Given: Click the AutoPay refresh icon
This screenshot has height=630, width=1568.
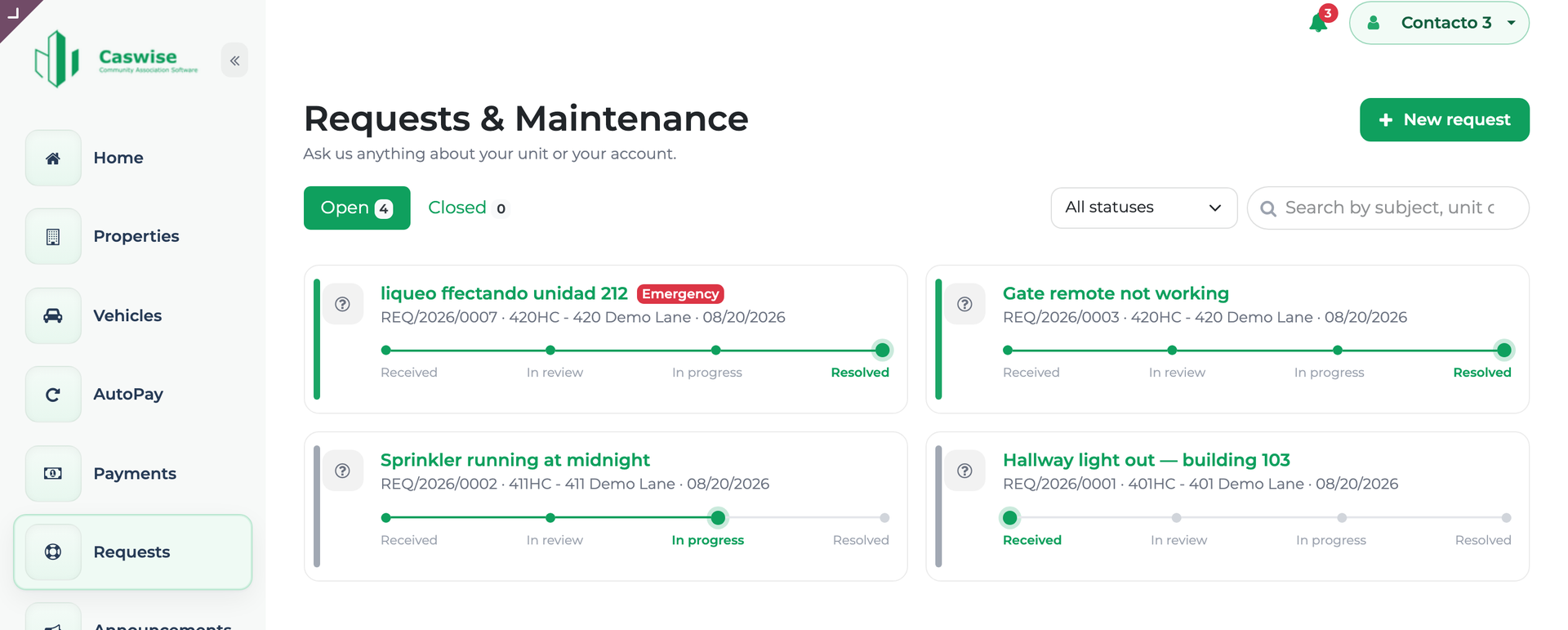Looking at the screenshot, I should (53, 395).
